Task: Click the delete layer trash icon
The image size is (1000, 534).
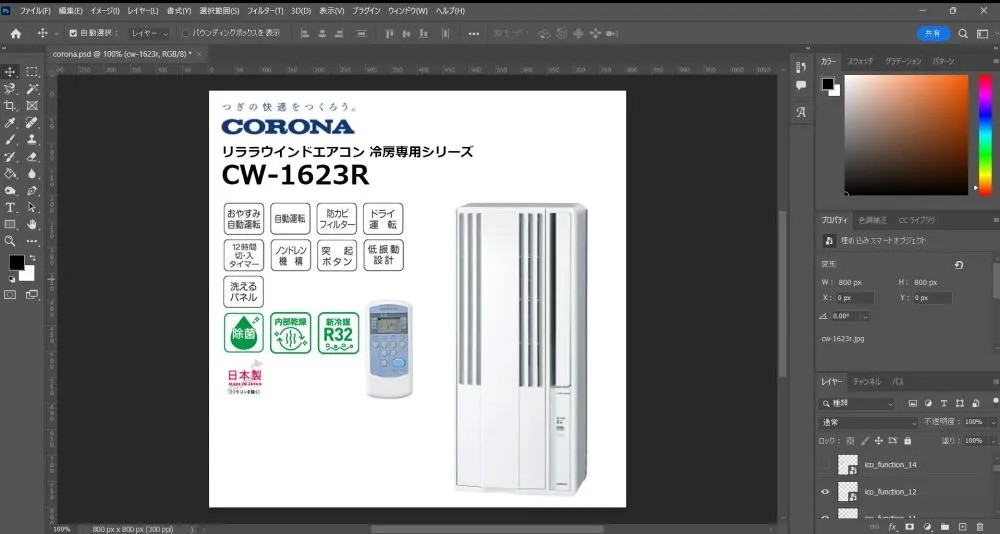Action: click(x=978, y=526)
